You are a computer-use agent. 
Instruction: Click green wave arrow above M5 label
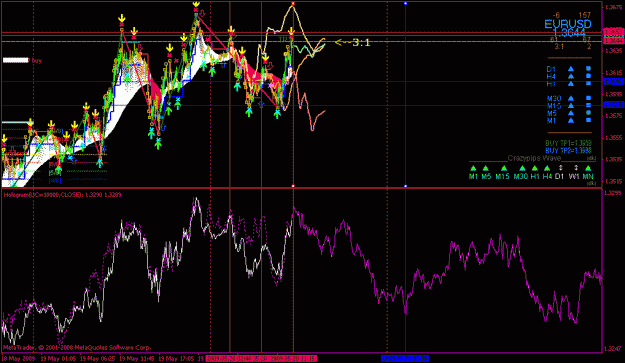pyautogui.click(x=485, y=169)
